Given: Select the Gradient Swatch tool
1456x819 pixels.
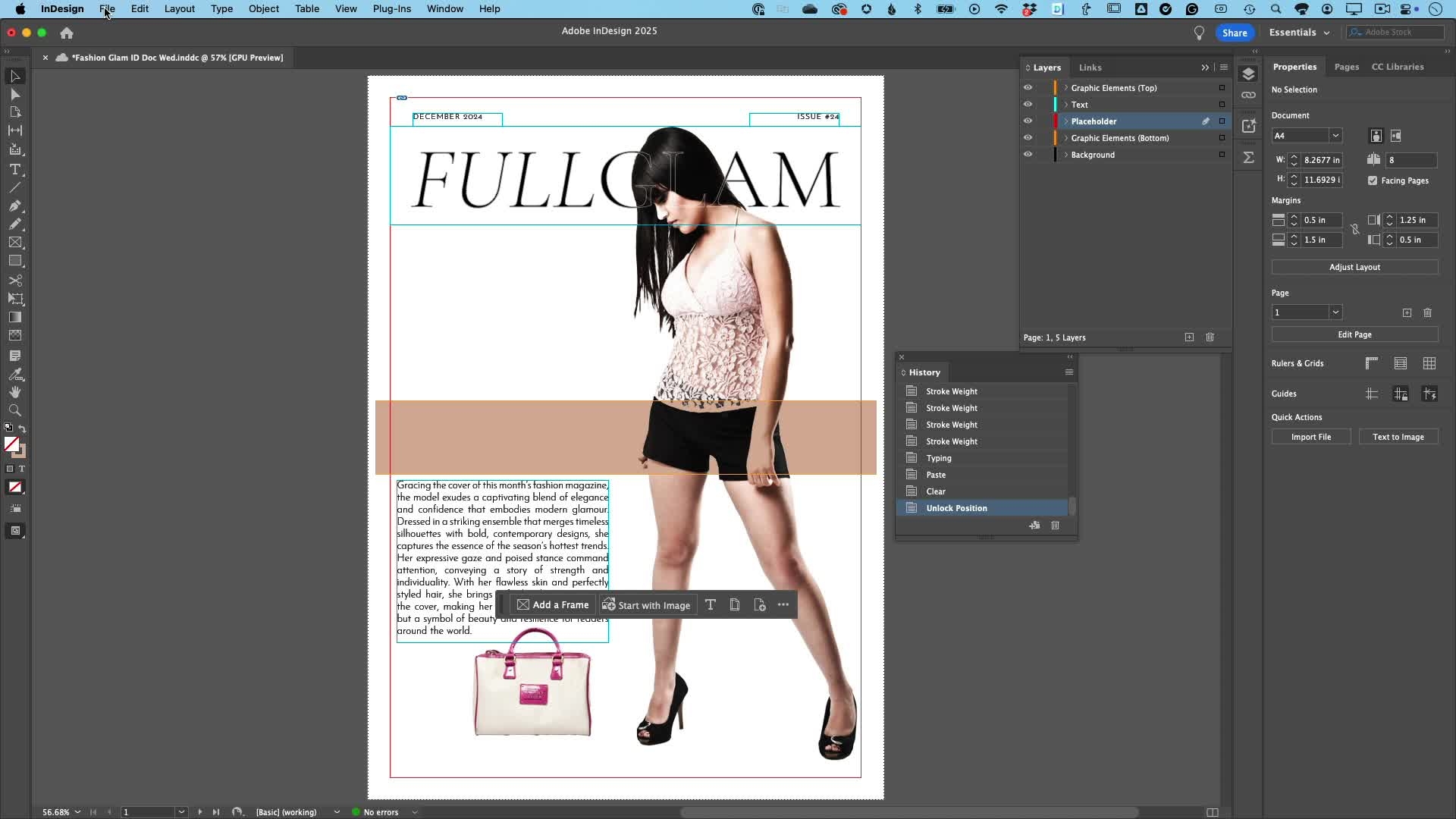Looking at the screenshot, I should [x=15, y=317].
